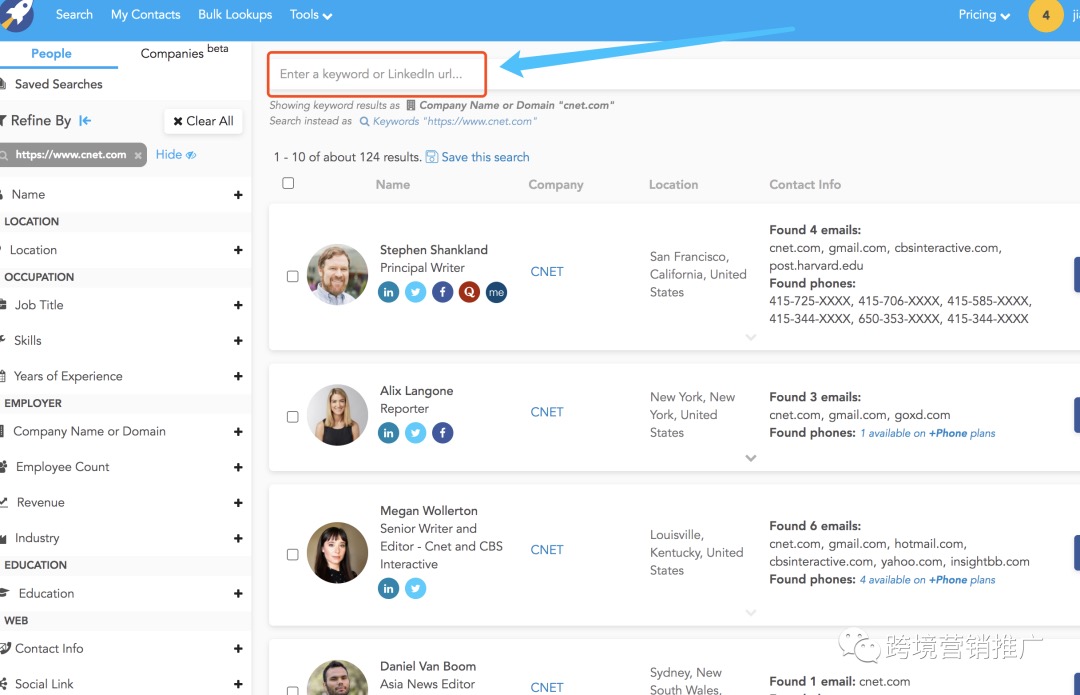Open Bulk Lookups in the top navigation
This screenshot has width=1080, height=695.
point(235,14)
